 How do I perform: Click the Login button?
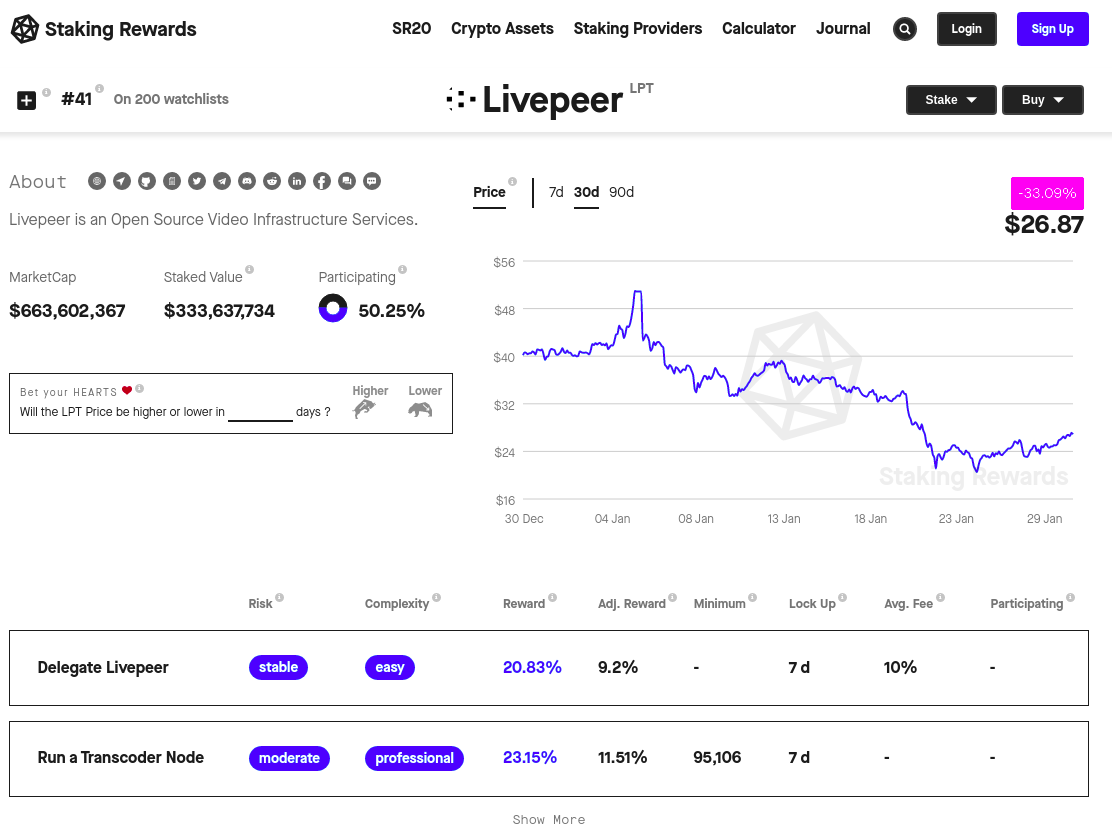[967, 29]
